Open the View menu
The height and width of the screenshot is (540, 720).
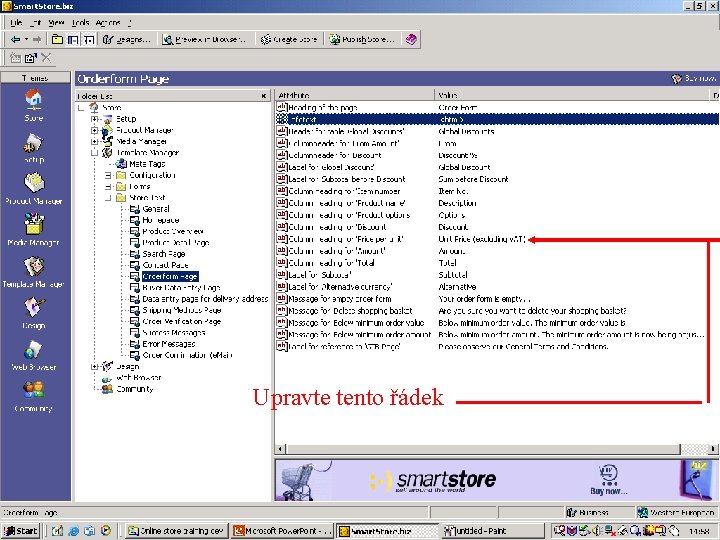(x=56, y=22)
